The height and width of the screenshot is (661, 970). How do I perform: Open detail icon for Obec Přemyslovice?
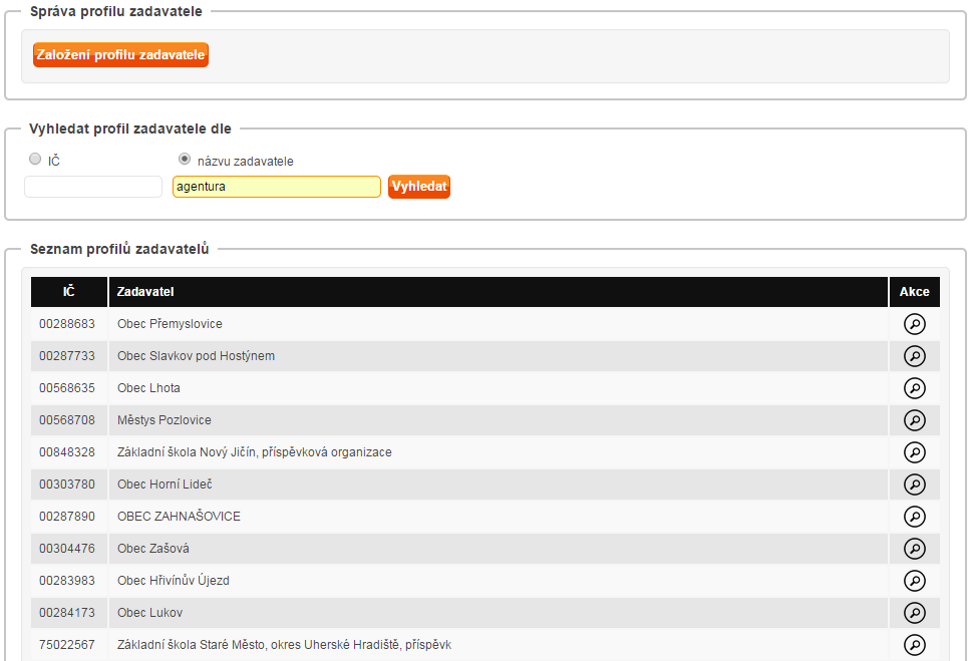coord(914,323)
